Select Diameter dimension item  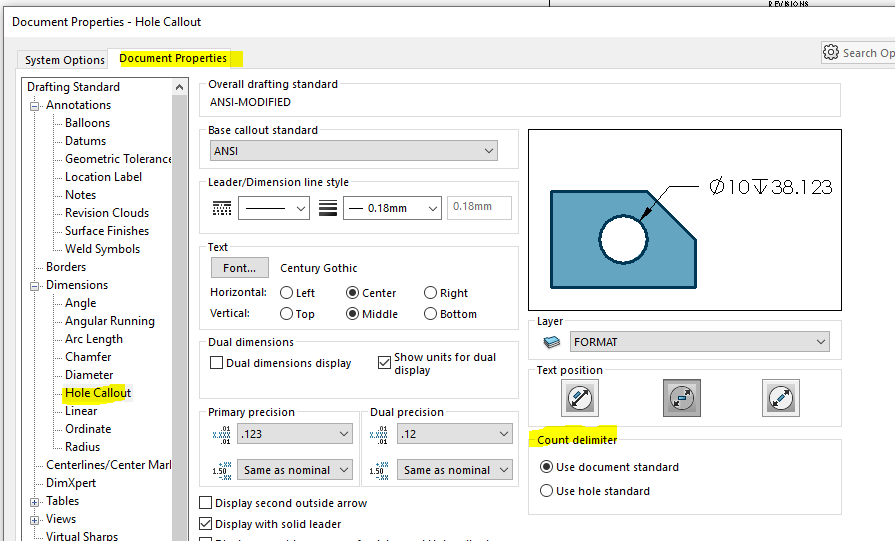click(x=89, y=375)
